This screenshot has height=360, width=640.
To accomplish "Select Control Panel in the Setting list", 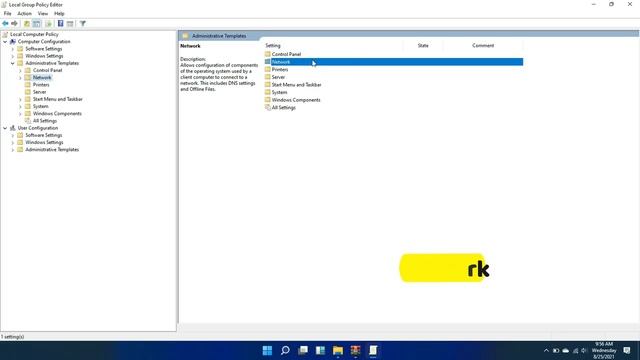I will pyautogui.click(x=286, y=54).
